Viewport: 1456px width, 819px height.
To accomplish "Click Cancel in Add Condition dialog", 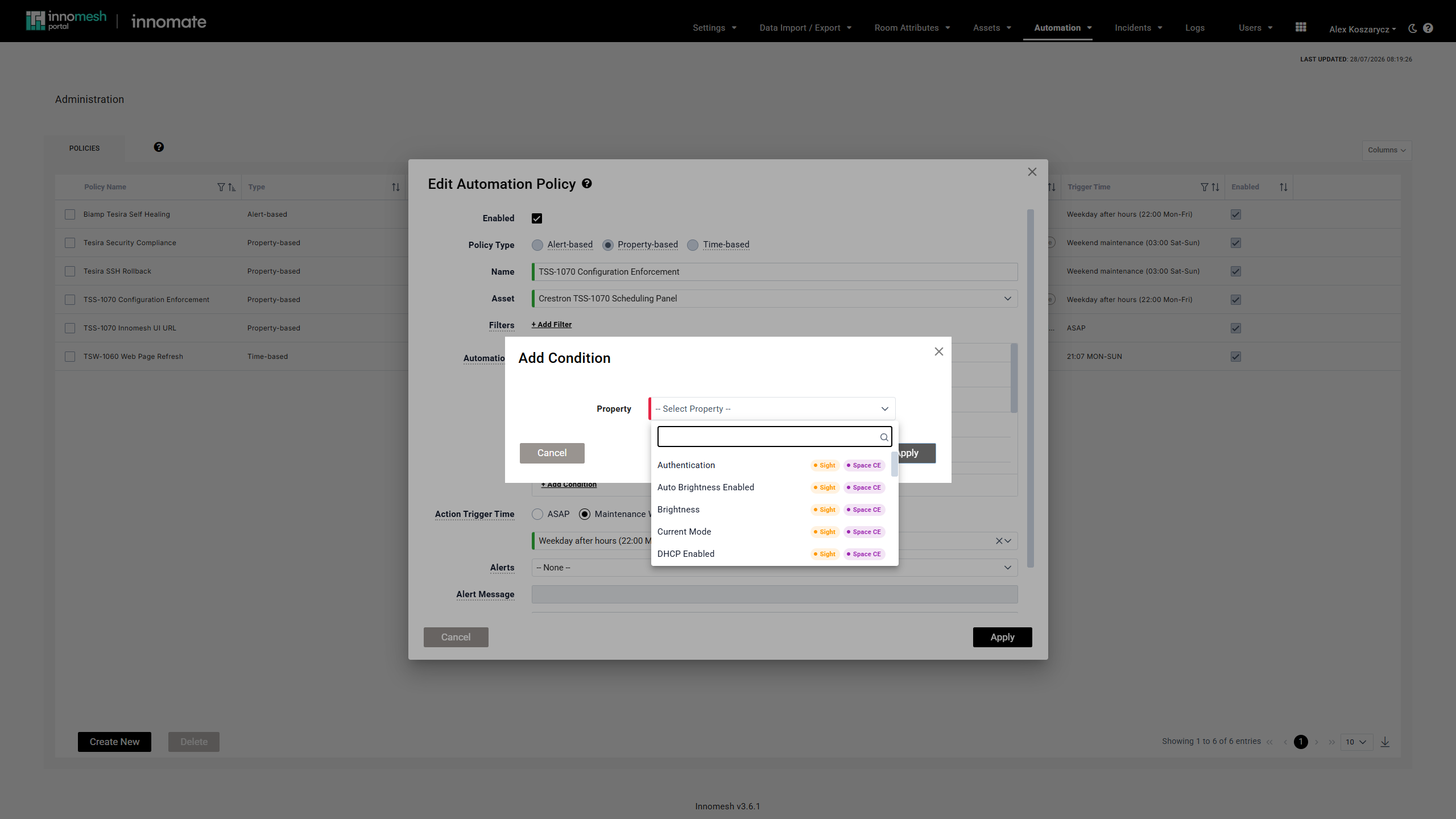I will pyautogui.click(x=552, y=453).
